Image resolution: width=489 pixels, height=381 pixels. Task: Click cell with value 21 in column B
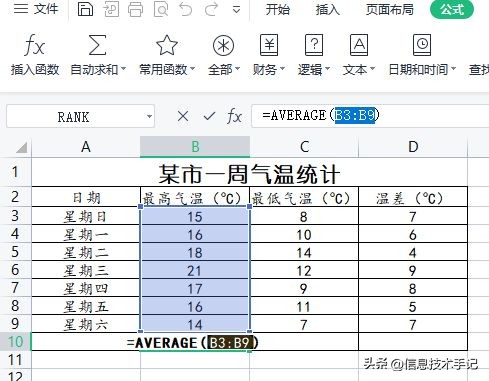pyautogui.click(x=195, y=270)
